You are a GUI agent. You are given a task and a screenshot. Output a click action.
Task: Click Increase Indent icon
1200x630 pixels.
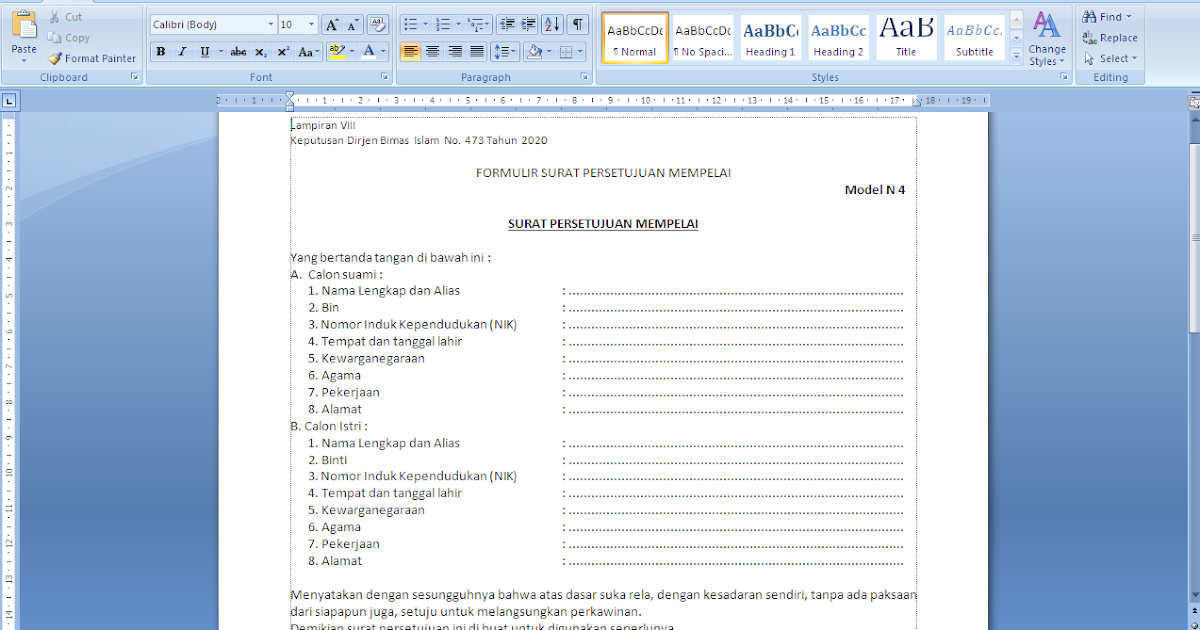(x=528, y=24)
